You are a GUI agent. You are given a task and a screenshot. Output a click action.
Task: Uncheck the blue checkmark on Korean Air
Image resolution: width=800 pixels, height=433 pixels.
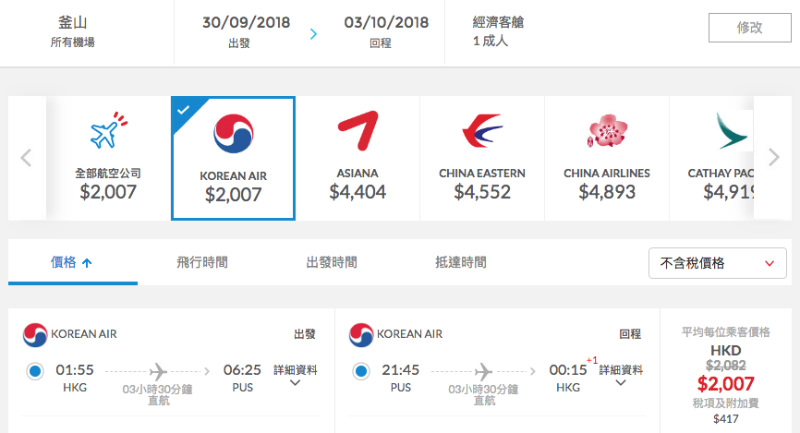click(x=183, y=109)
